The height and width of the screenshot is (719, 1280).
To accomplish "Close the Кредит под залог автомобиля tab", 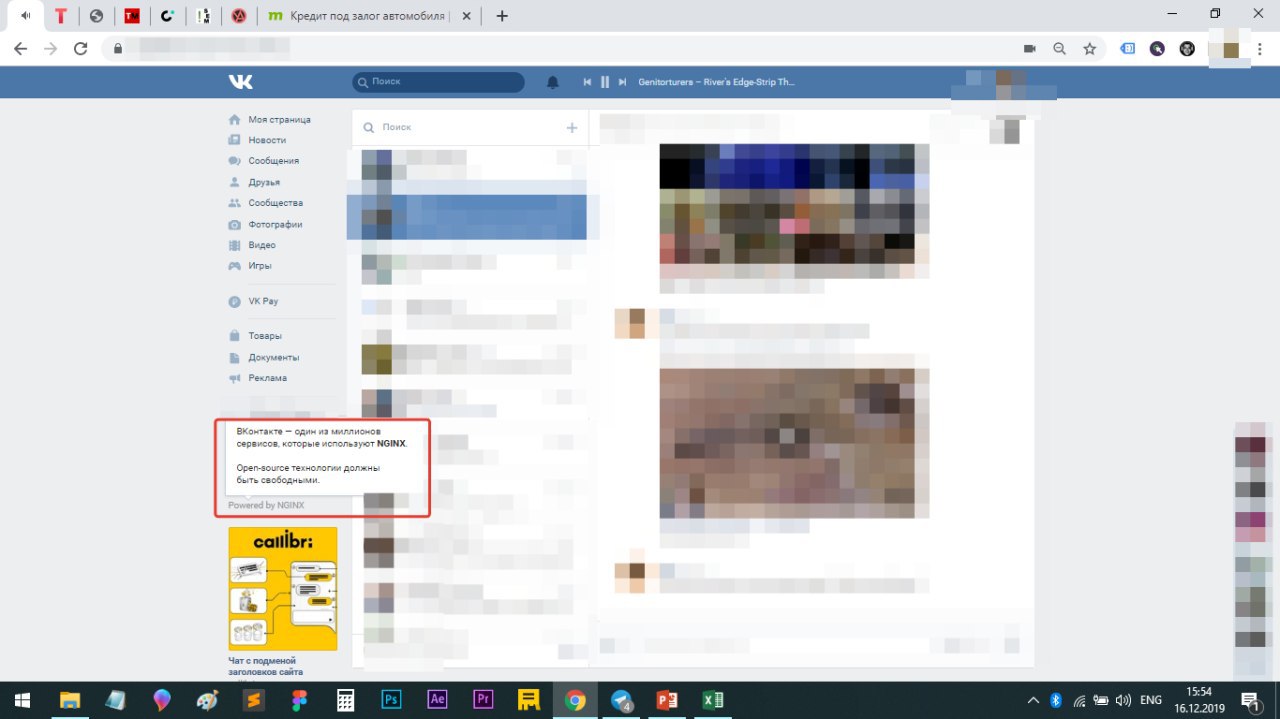I will coord(467,16).
